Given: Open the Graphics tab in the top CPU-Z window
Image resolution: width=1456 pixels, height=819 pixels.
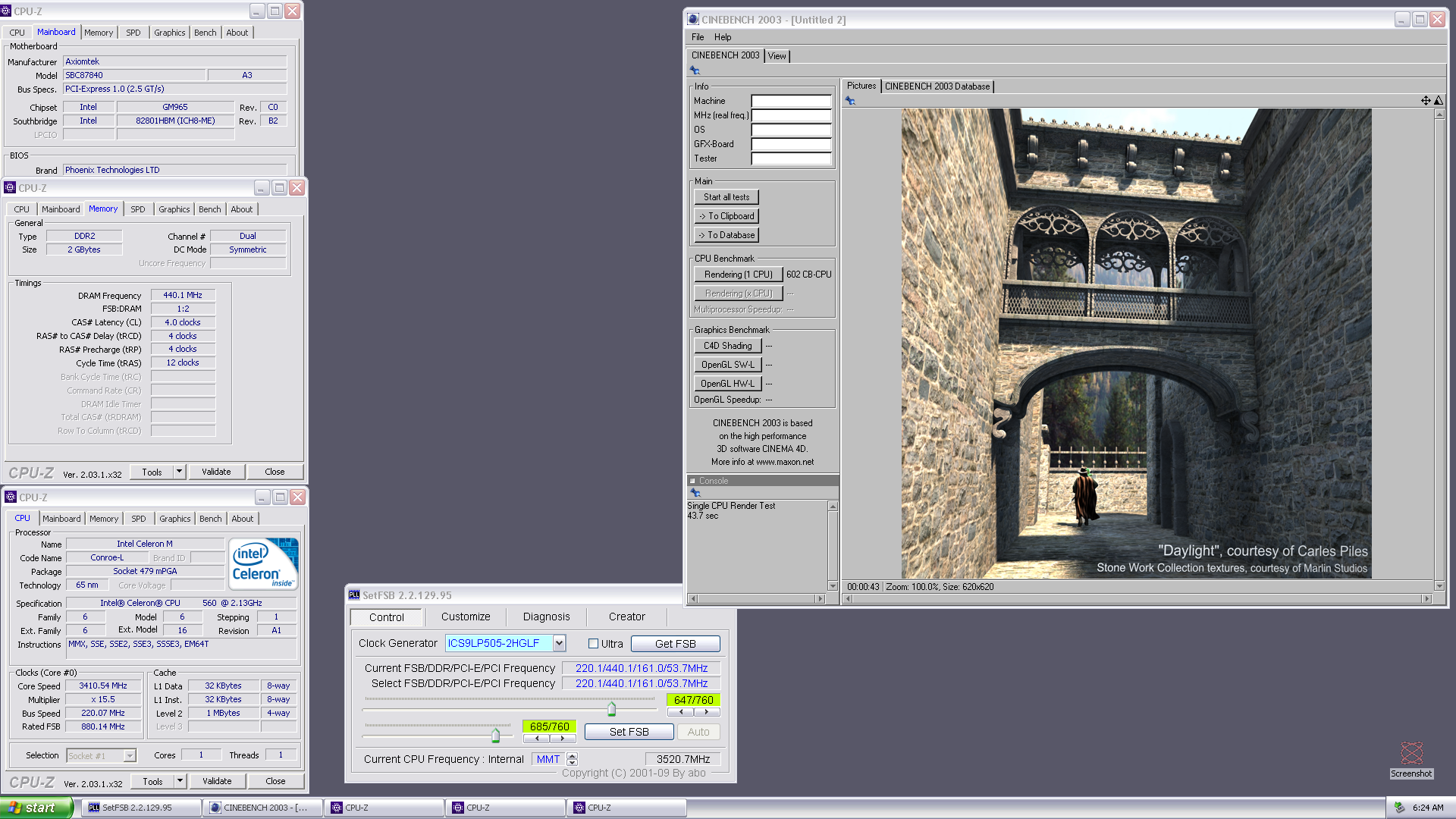Looking at the screenshot, I should [x=169, y=33].
